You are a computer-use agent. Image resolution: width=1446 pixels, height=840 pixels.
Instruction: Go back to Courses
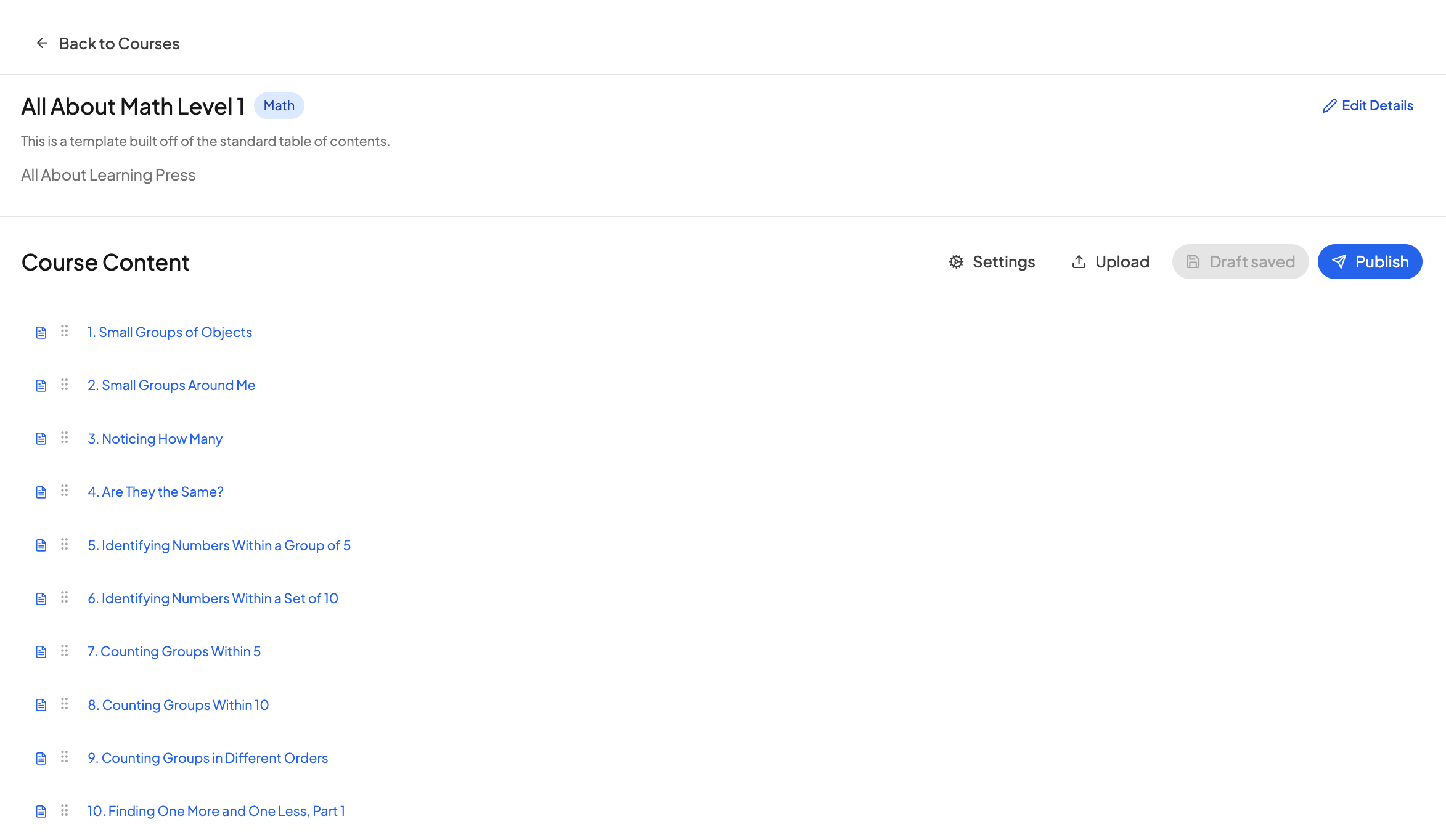click(x=118, y=44)
